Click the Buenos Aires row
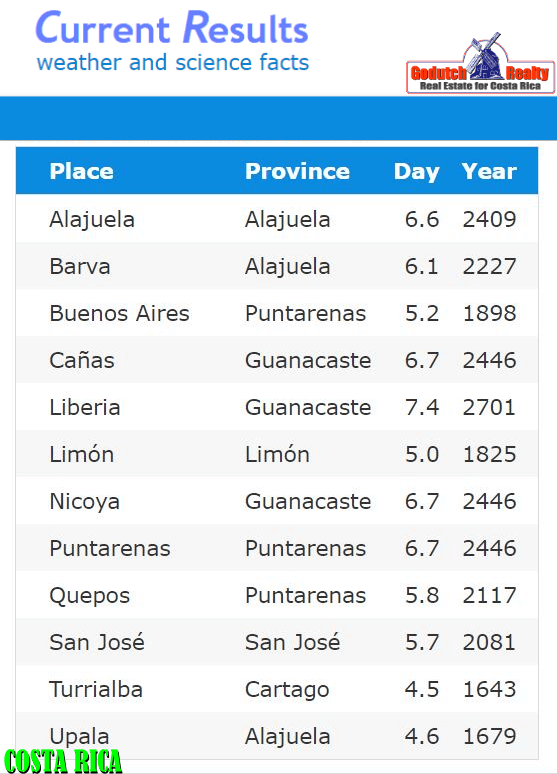Viewport: 557px width, 774px height. point(277,313)
